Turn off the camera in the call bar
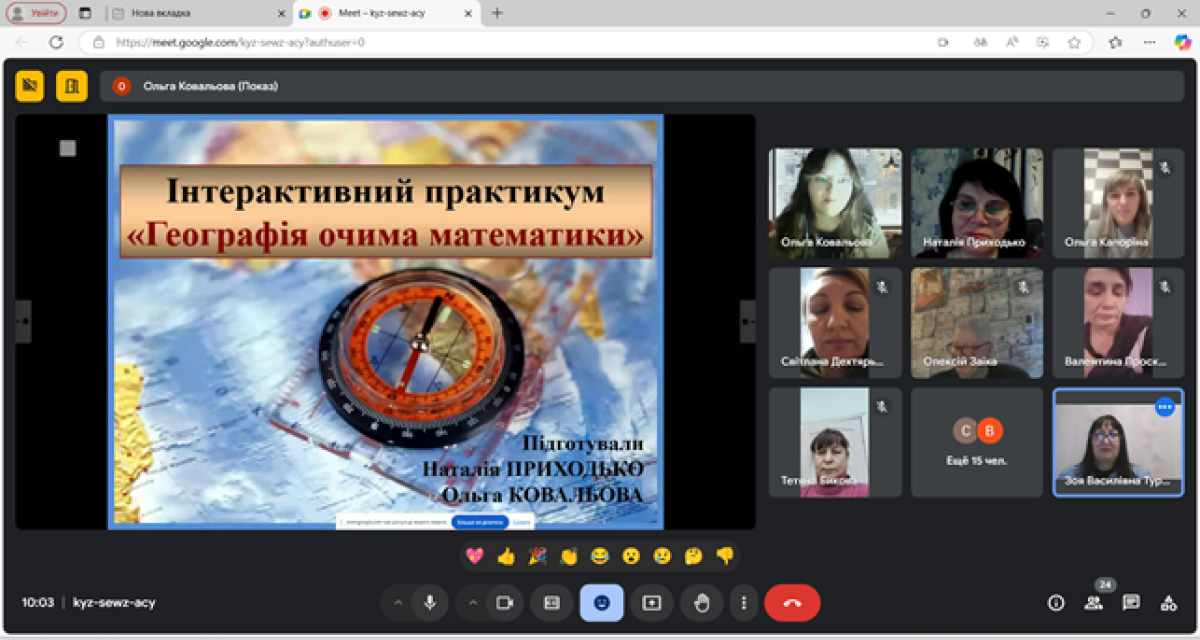Screen dimensions: 1200x640 (505, 603)
